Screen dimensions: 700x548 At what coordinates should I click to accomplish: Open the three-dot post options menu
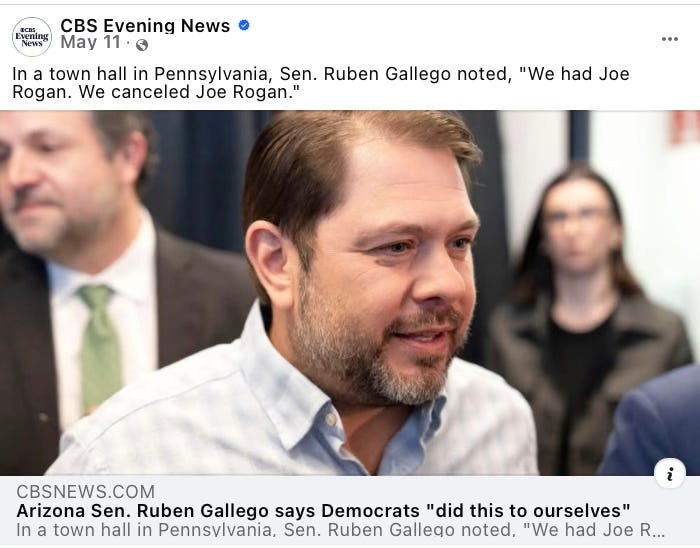point(670,39)
